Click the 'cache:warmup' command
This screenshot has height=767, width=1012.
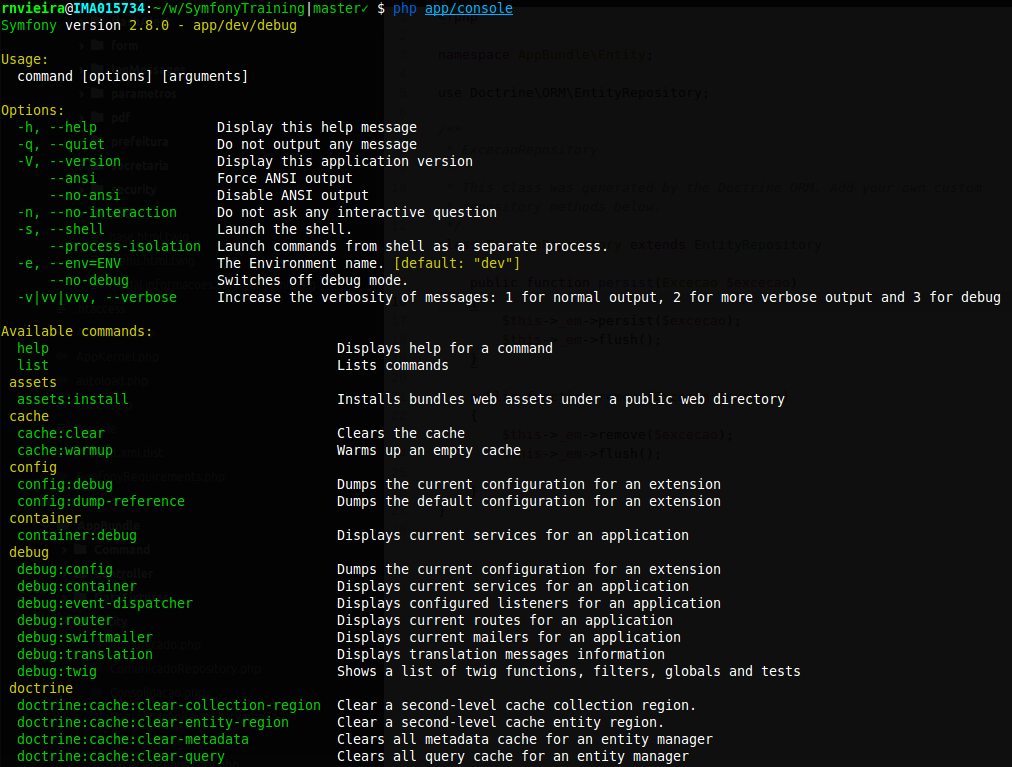click(x=65, y=450)
